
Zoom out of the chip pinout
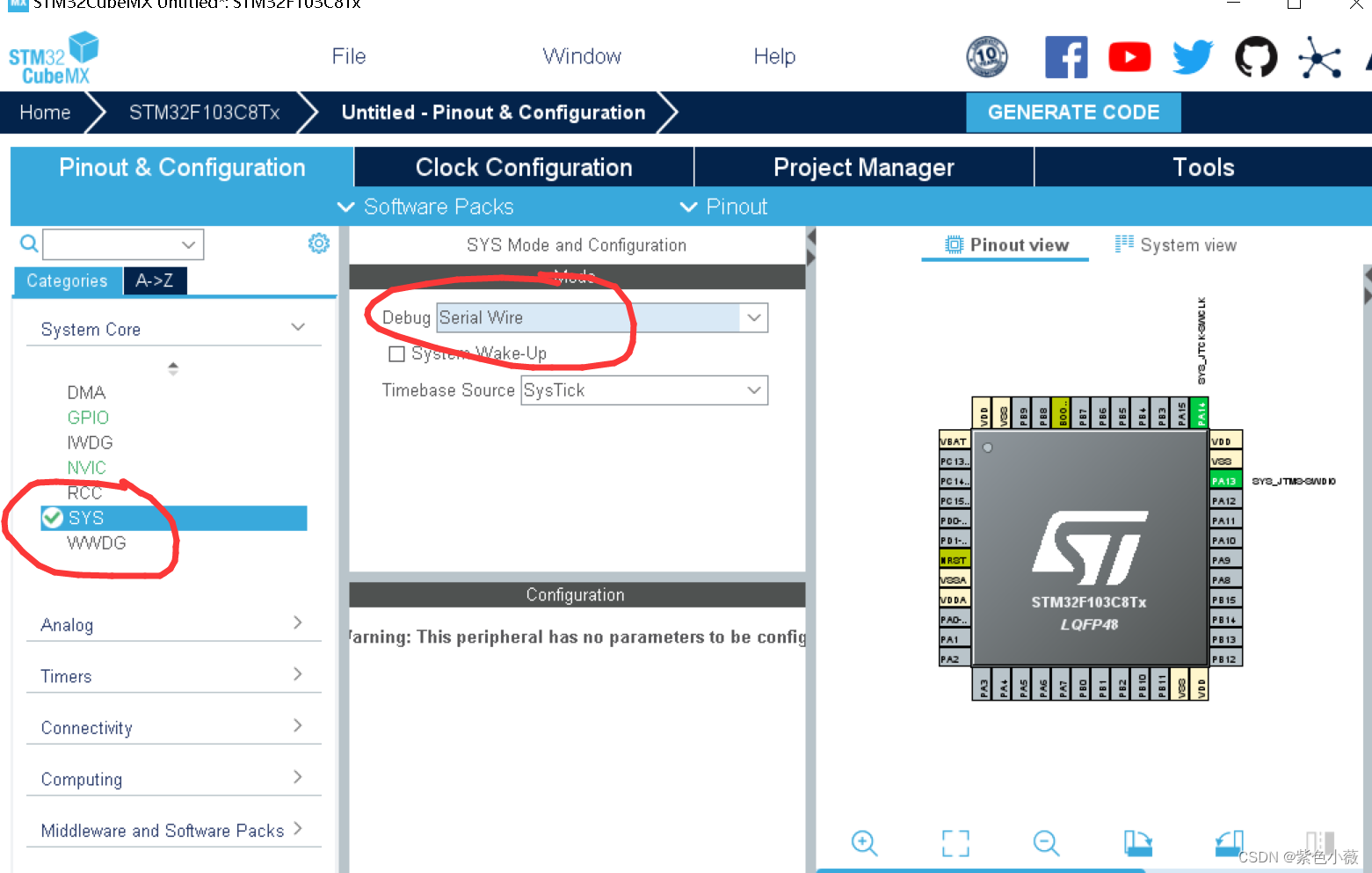click(1046, 843)
